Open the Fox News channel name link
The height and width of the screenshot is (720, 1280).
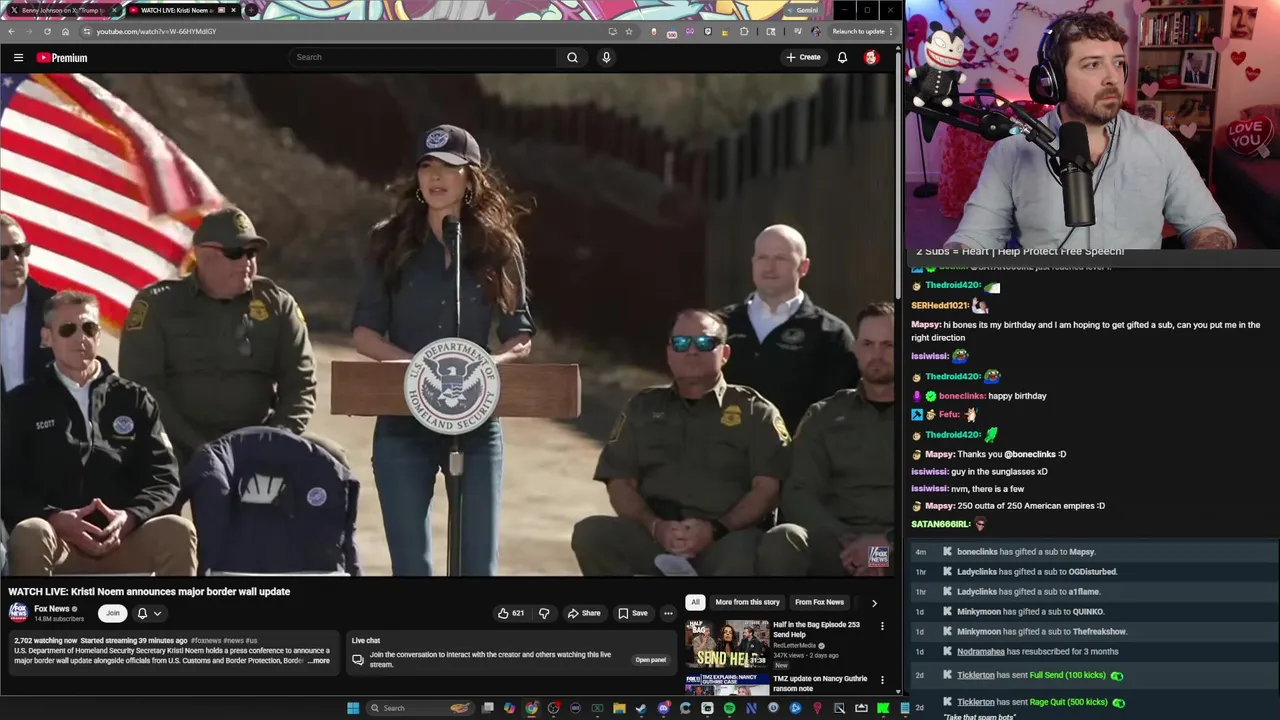pos(52,608)
